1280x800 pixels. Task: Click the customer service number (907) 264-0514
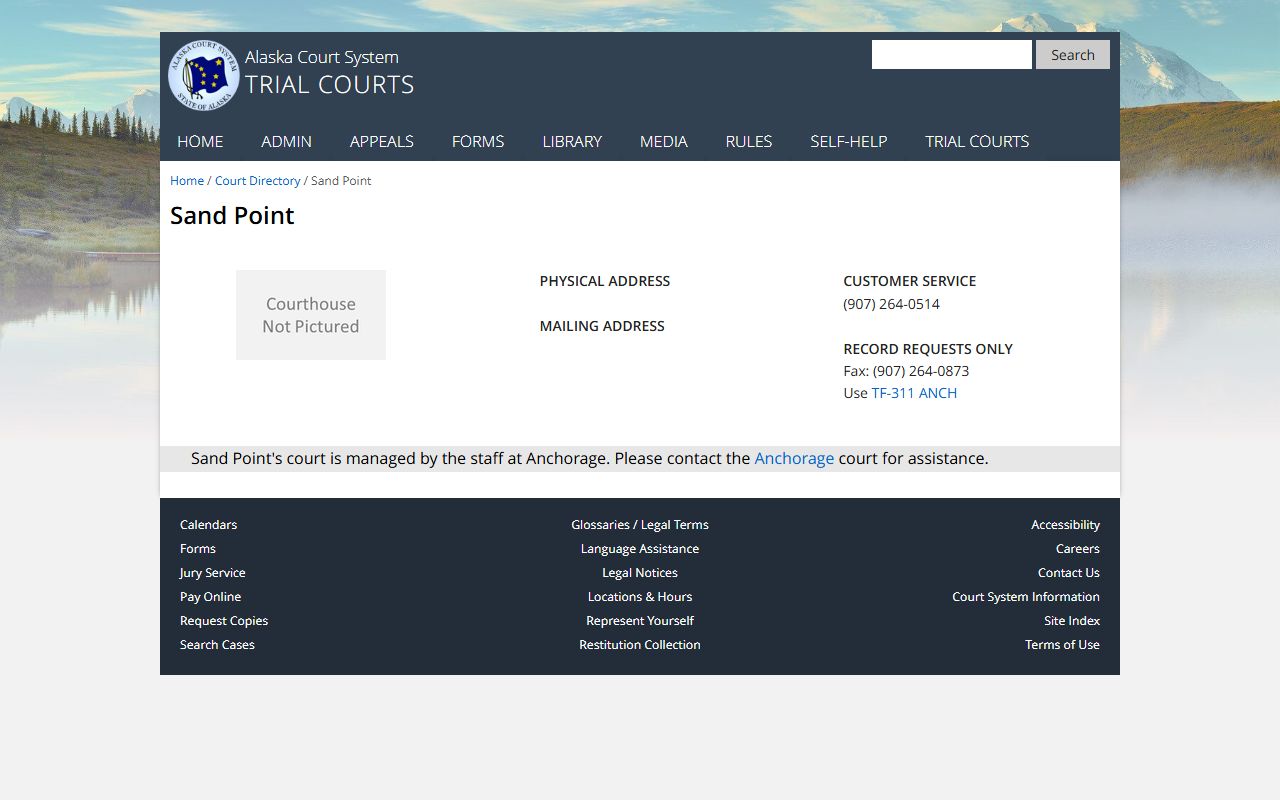(891, 304)
